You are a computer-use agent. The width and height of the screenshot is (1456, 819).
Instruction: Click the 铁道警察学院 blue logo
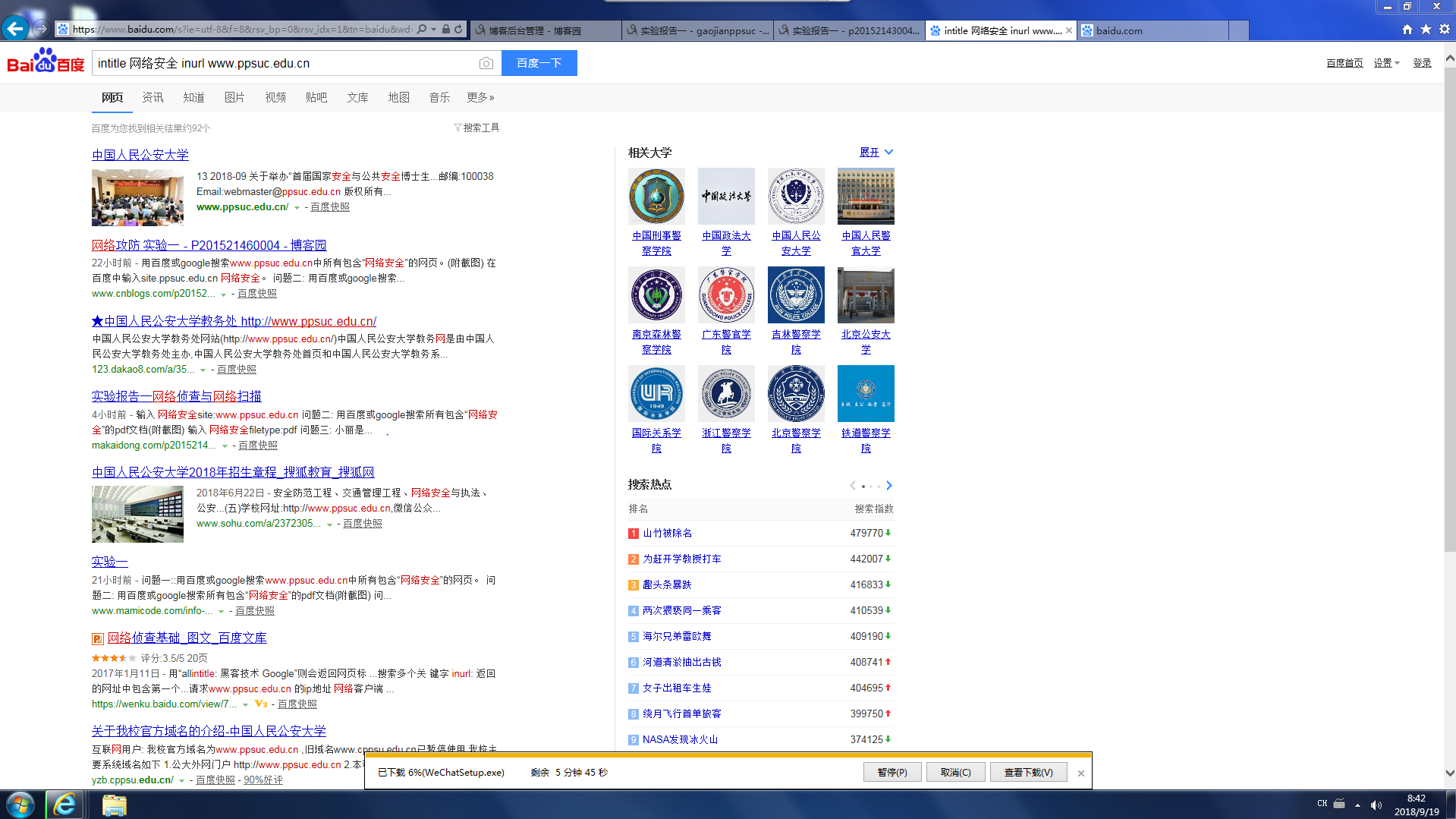click(866, 393)
